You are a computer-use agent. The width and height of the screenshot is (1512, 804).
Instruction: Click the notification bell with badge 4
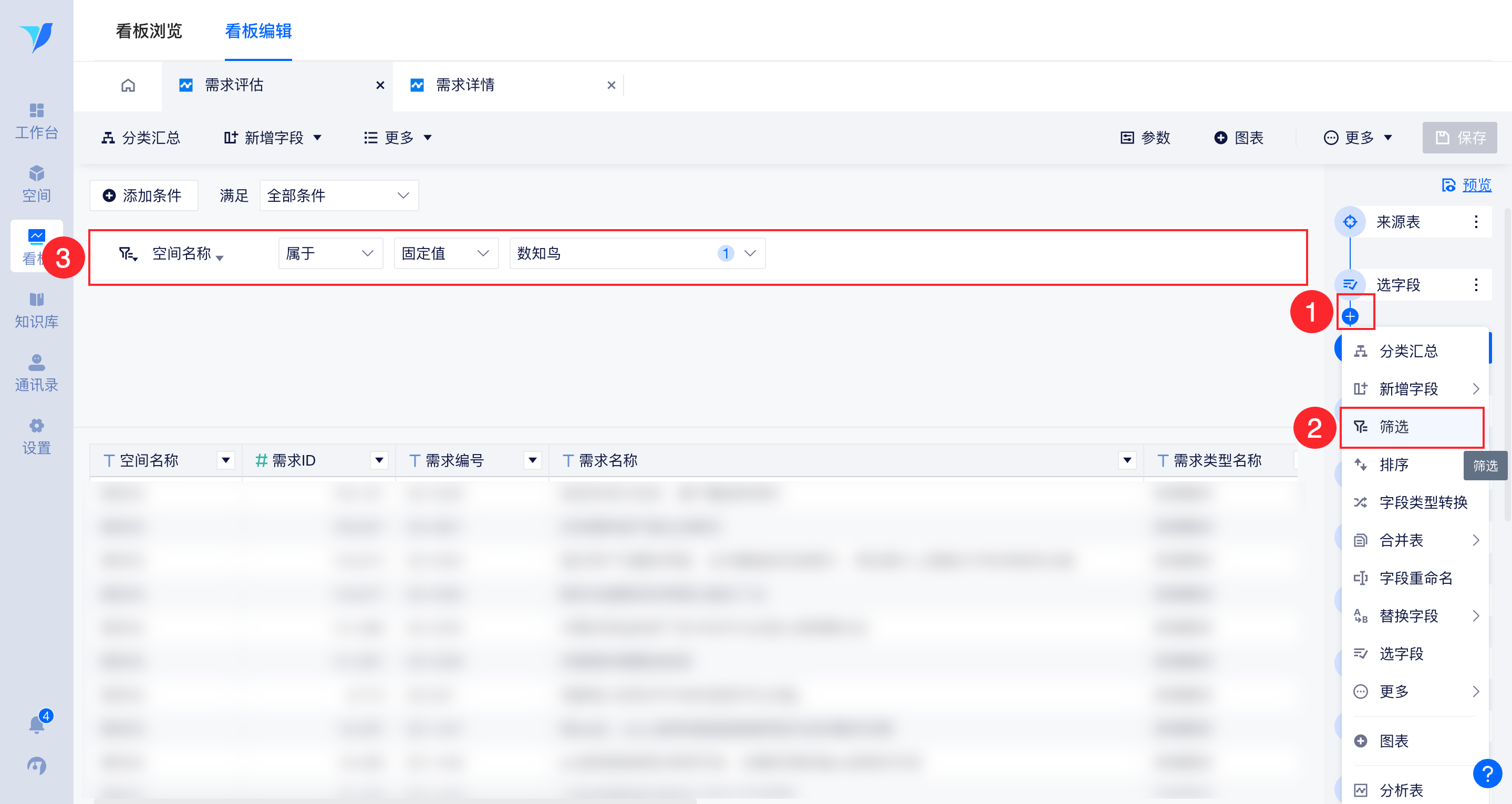pyautogui.click(x=37, y=724)
